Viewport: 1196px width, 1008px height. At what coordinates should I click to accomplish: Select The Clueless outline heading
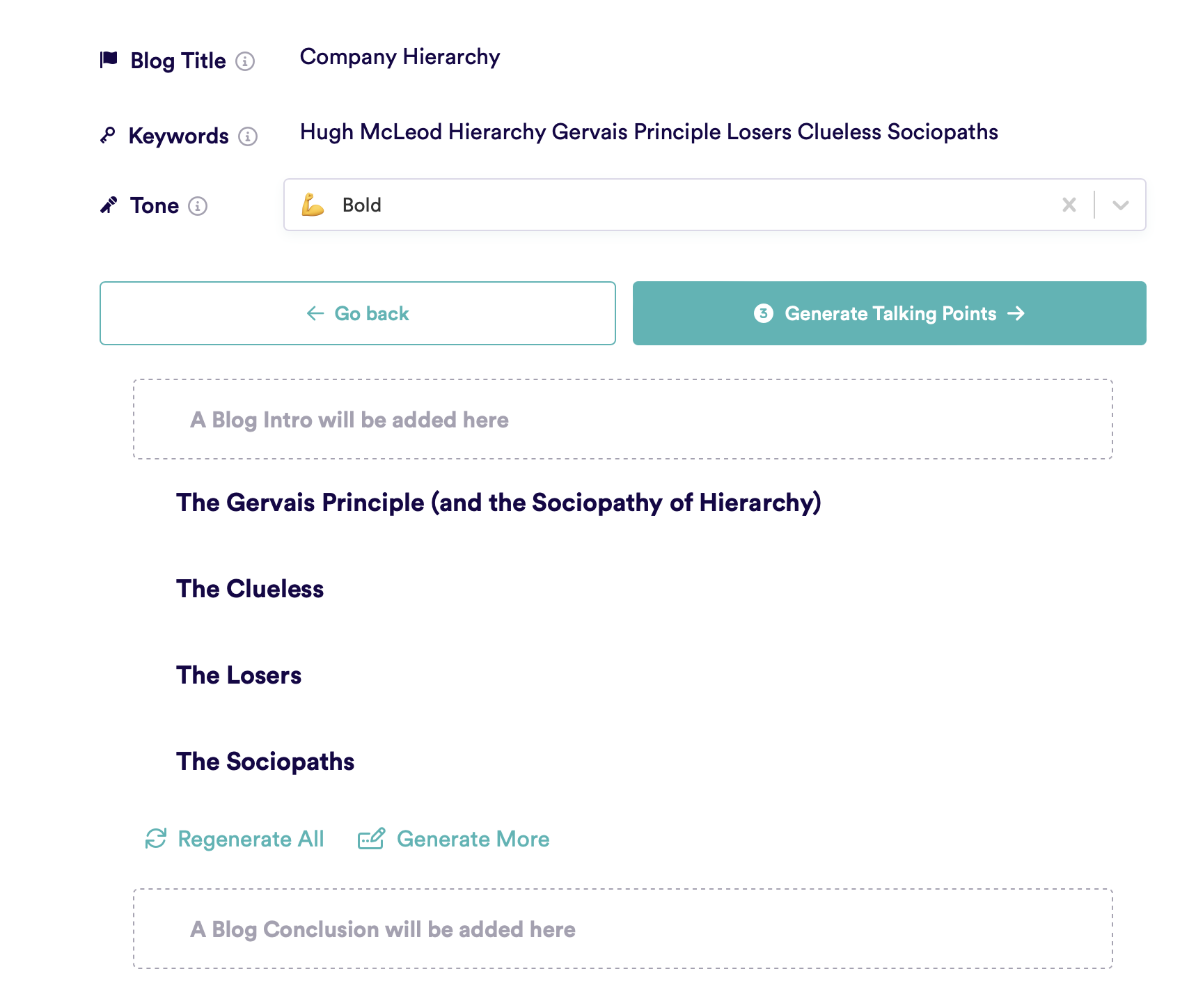(x=250, y=589)
